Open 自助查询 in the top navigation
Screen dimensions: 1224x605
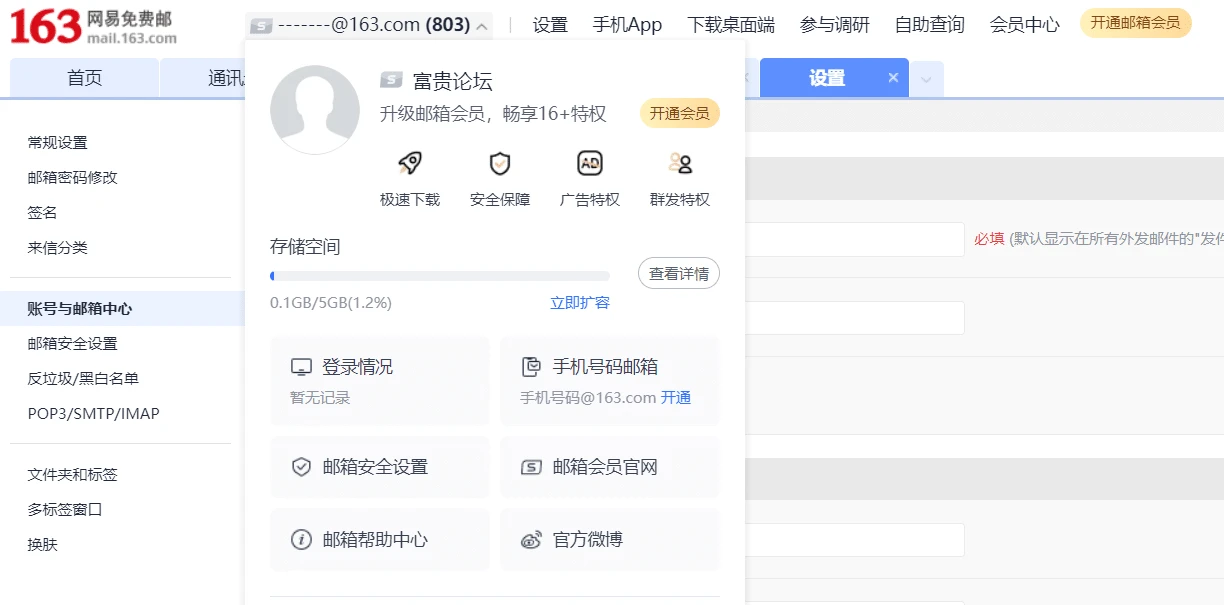click(930, 25)
